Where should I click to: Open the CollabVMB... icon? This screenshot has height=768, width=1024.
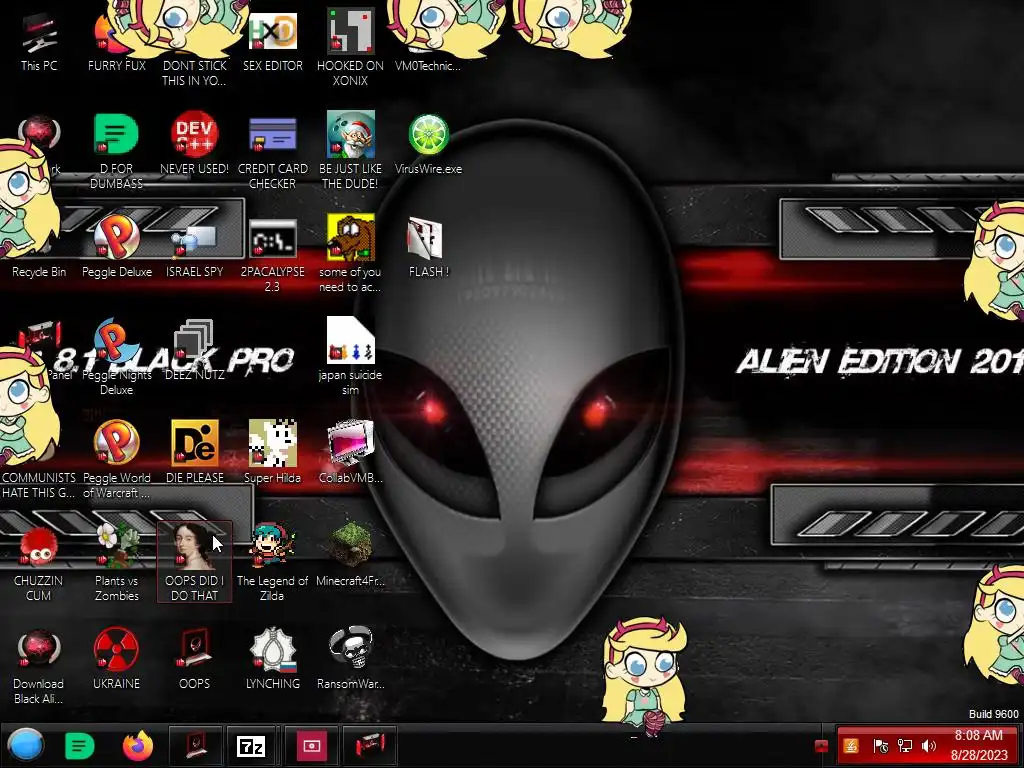351,453
